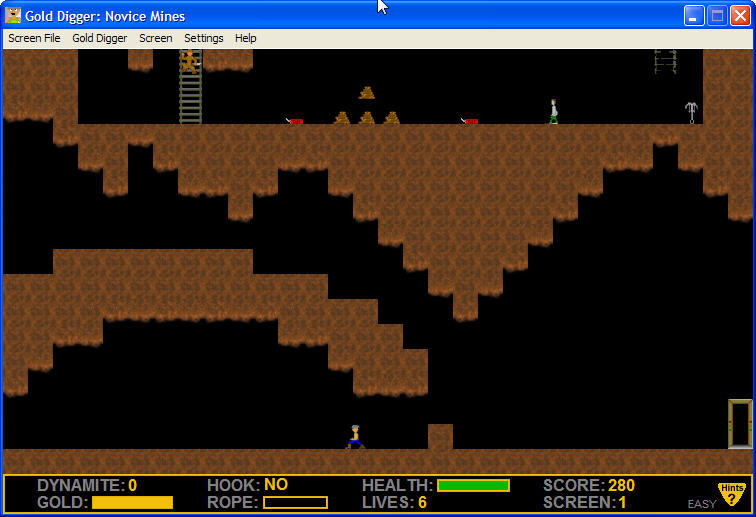Click the right red dynamite stick
The image size is (756, 517).
tap(469, 121)
